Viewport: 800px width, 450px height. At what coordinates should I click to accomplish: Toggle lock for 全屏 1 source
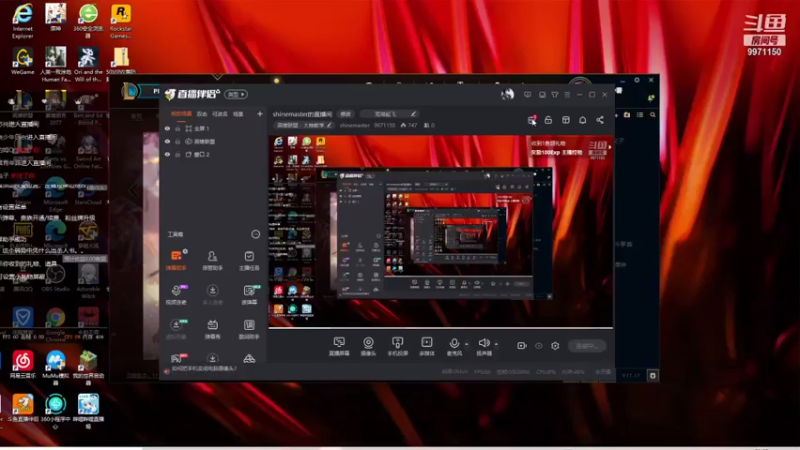click(x=178, y=129)
